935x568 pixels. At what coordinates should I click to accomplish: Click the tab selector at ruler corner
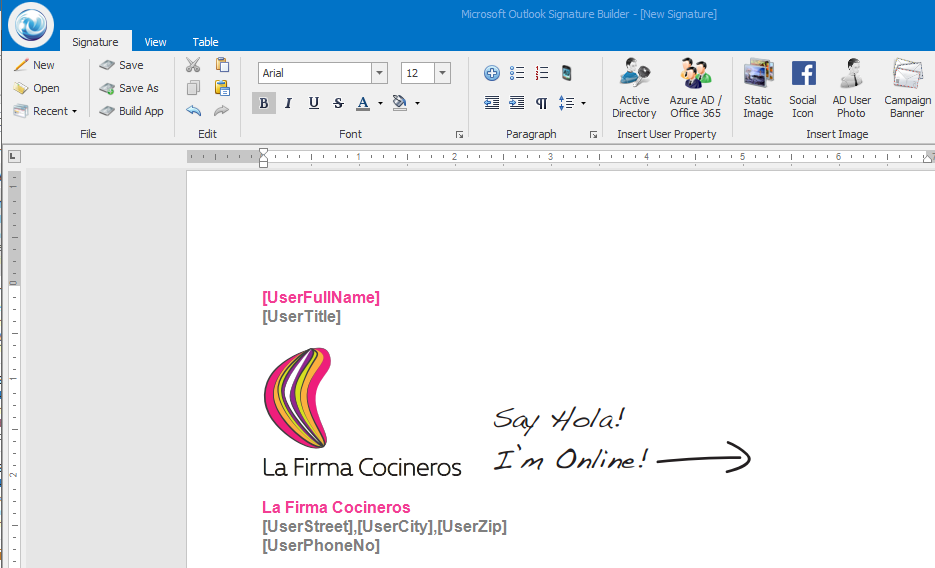[14, 157]
